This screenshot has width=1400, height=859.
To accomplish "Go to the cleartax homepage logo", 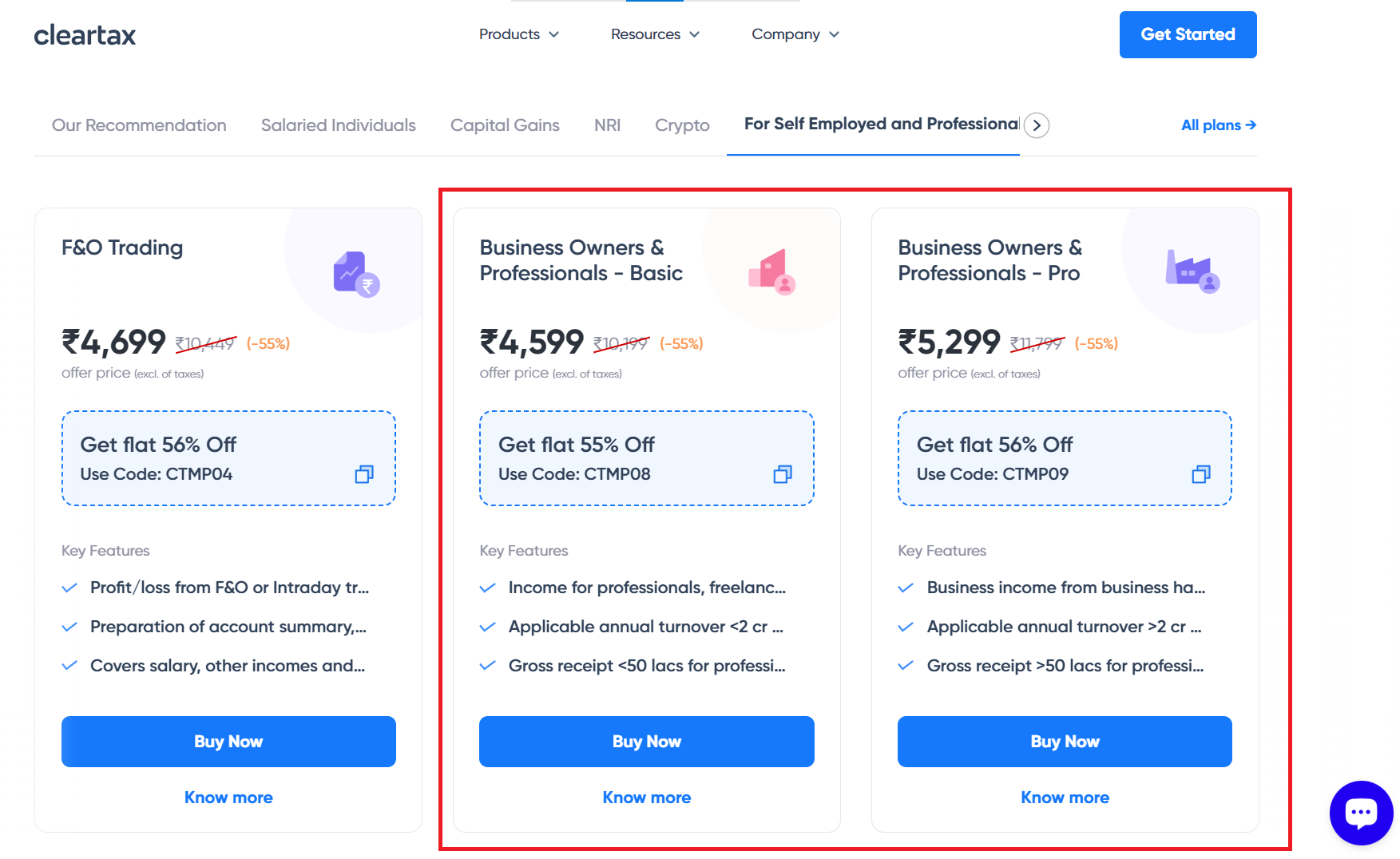I will 85,35.
